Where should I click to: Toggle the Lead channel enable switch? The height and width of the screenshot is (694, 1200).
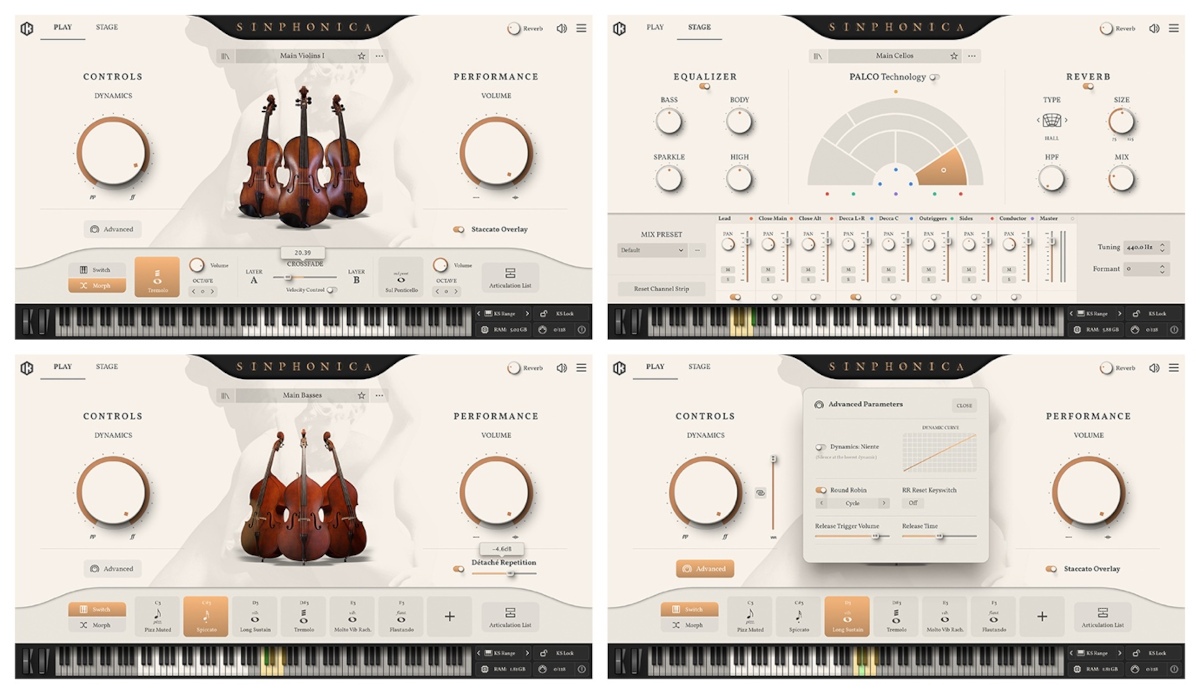pyautogui.click(x=735, y=297)
